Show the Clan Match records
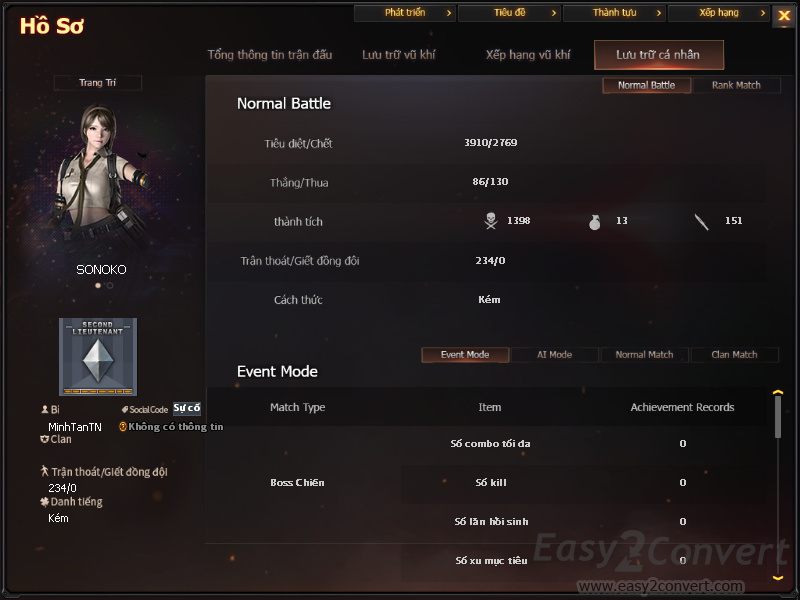Image resolution: width=800 pixels, height=600 pixels. coord(735,355)
